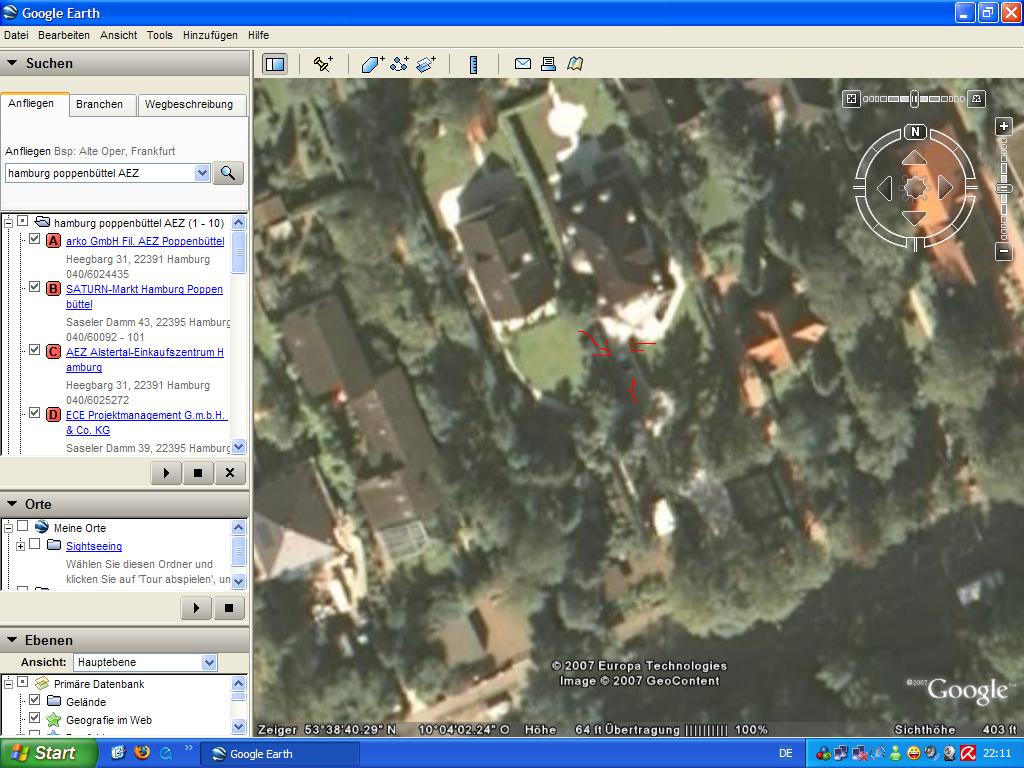Uncheck the SATURN-Markt search result checkbox

(x=35, y=288)
